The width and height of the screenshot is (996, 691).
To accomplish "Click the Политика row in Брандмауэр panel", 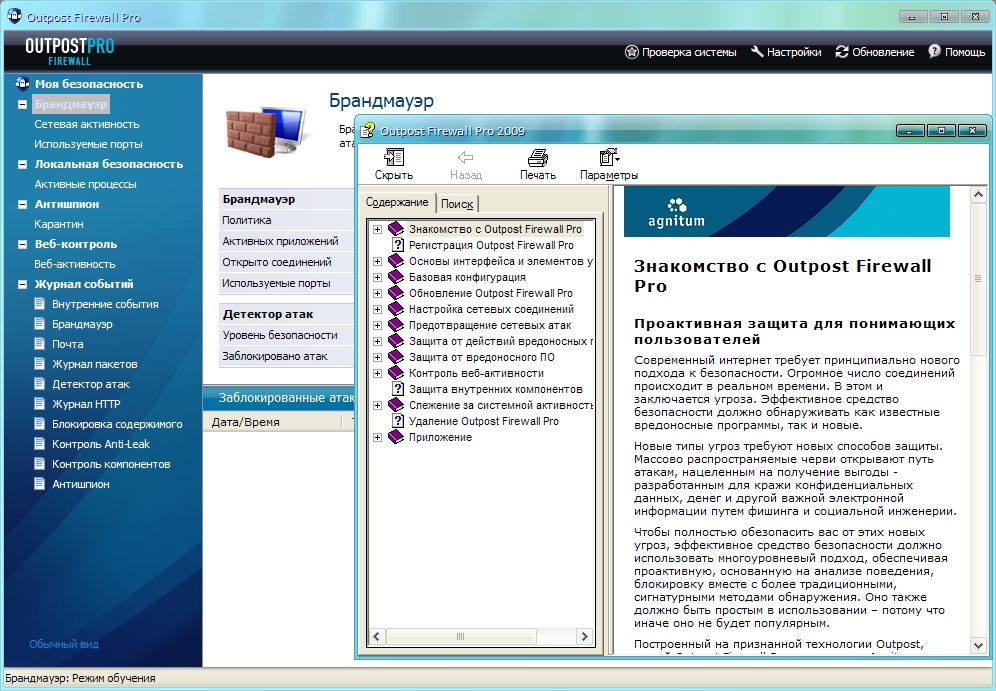I will point(286,220).
